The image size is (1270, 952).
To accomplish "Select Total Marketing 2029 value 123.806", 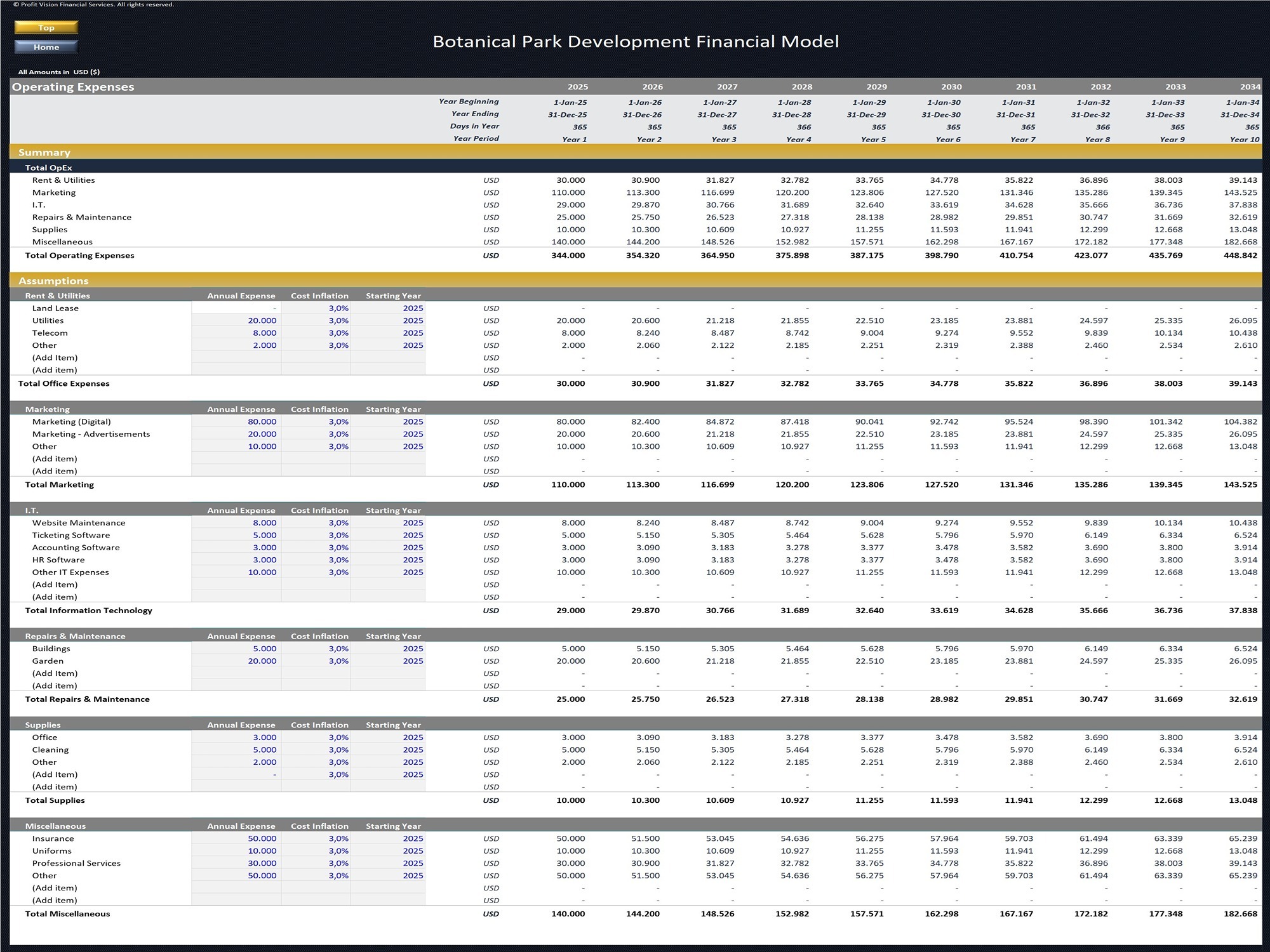I will [867, 484].
